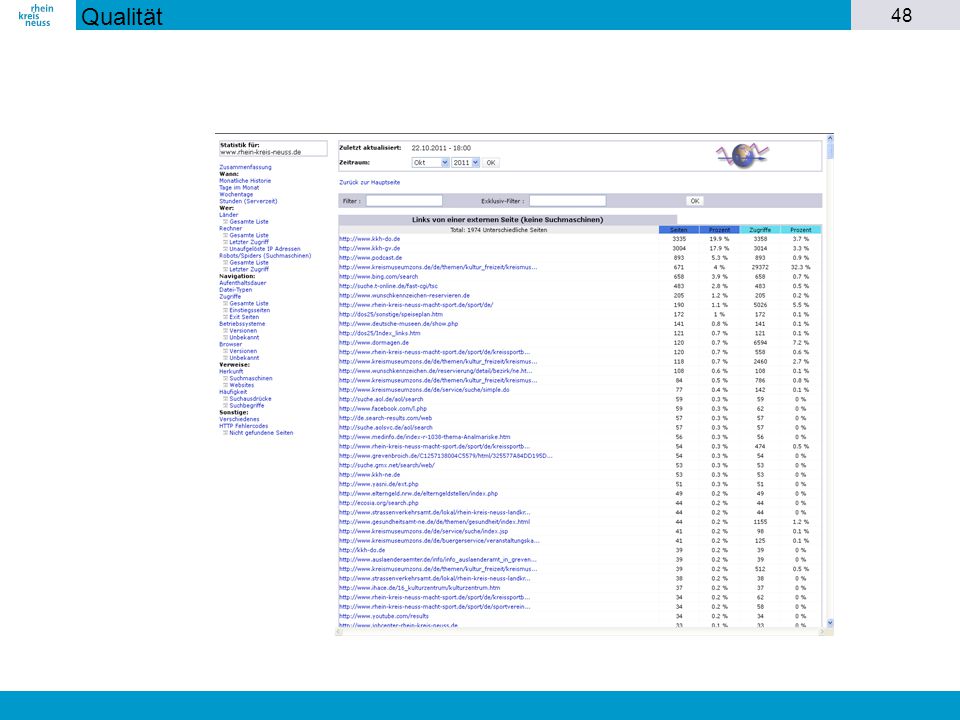960x720 pixels.
Task: Open Nicht gefundene Seiten link
Action: click(x=261, y=433)
